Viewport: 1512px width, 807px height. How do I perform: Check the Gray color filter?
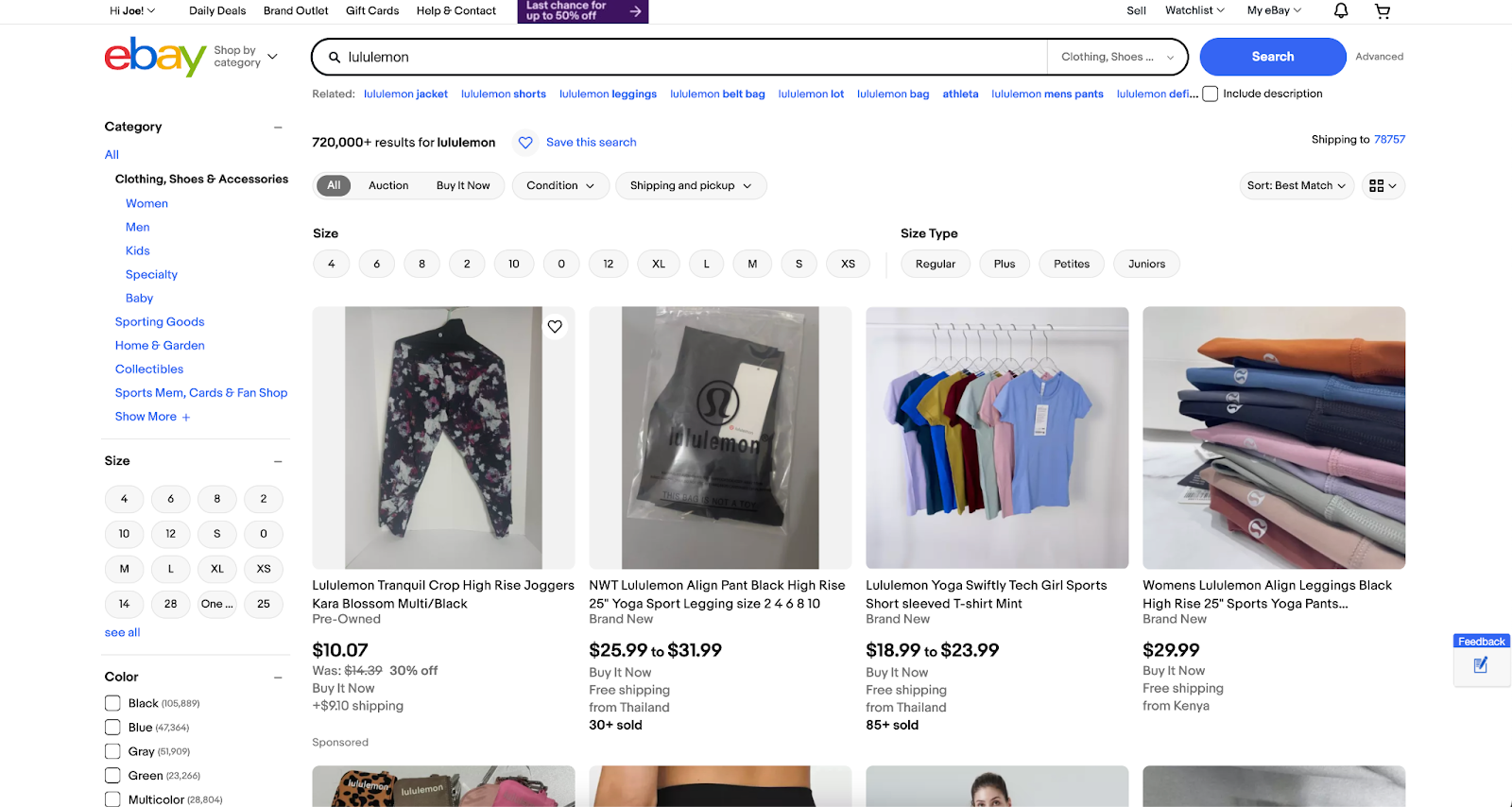click(112, 751)
